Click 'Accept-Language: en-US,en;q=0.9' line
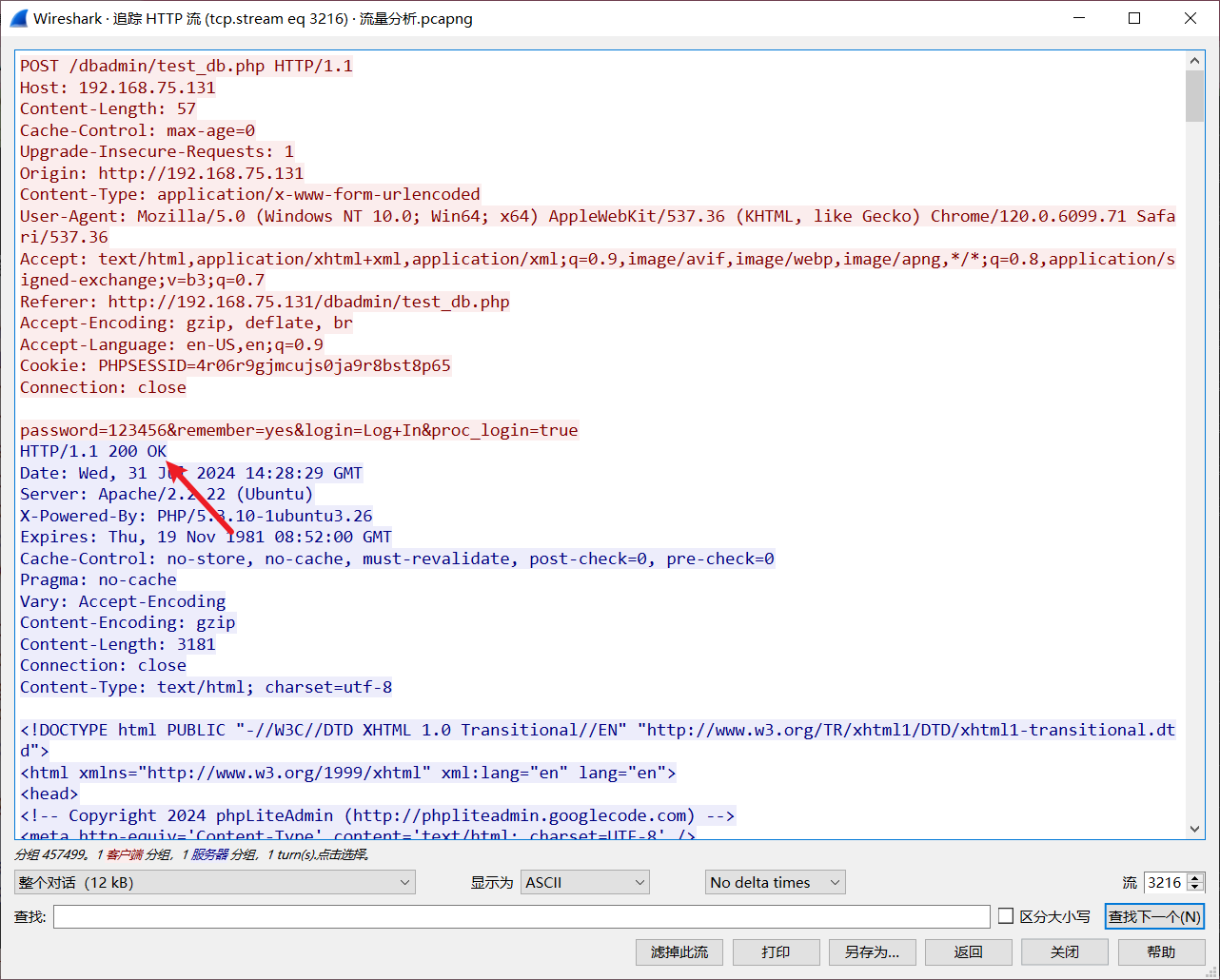Screen dimensions: 1220x980 (171, 344)
